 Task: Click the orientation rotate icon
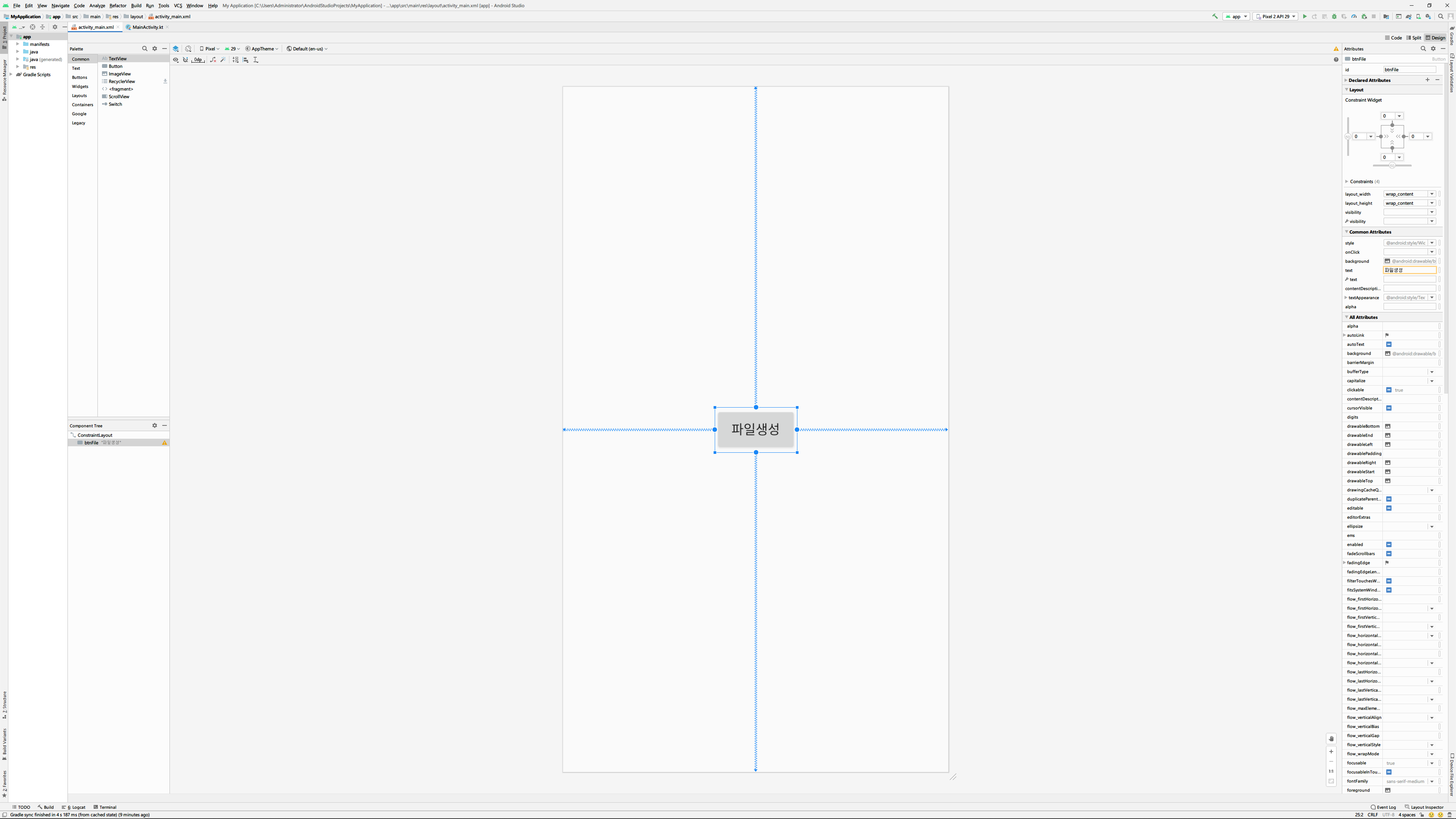tap(188, 49)
